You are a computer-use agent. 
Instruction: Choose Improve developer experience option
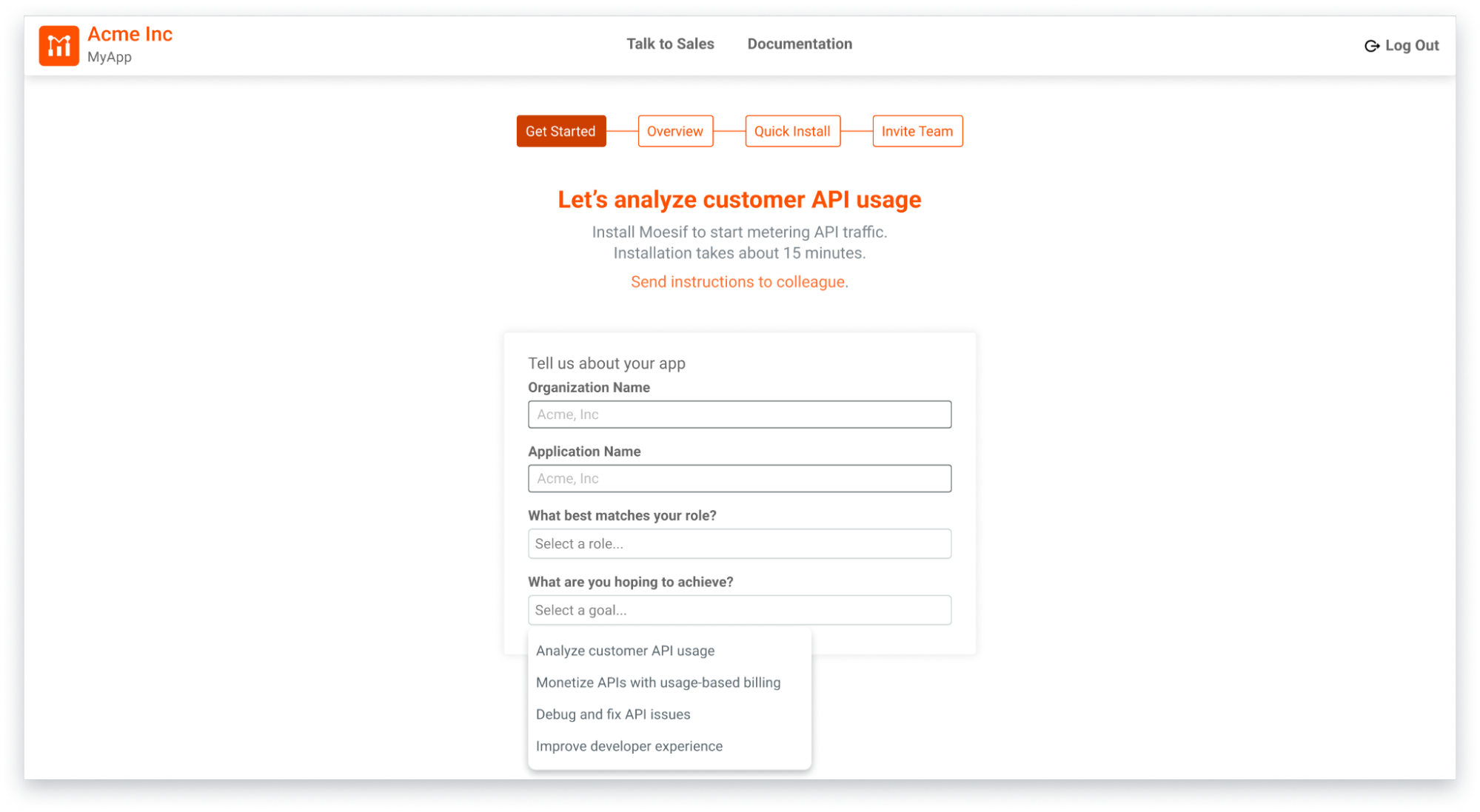pos(629,746)
